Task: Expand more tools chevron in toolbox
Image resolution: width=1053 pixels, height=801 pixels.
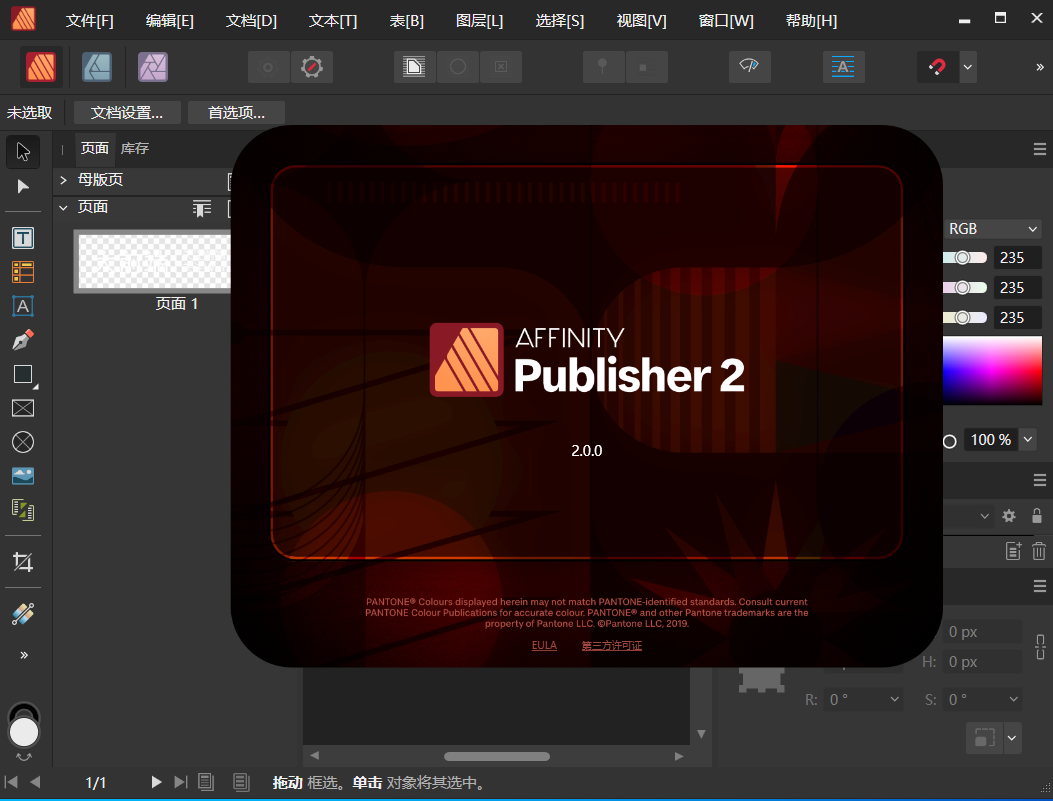Action: (x=24, y=655)
